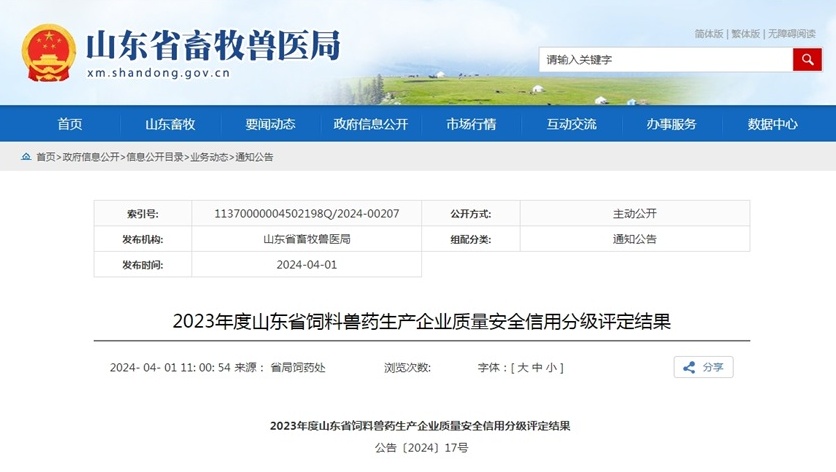The width and height of the screenshot is (836, 472).
Task: Click 信息公开目录 in the breadcrumb
Action: coord(153,158)
